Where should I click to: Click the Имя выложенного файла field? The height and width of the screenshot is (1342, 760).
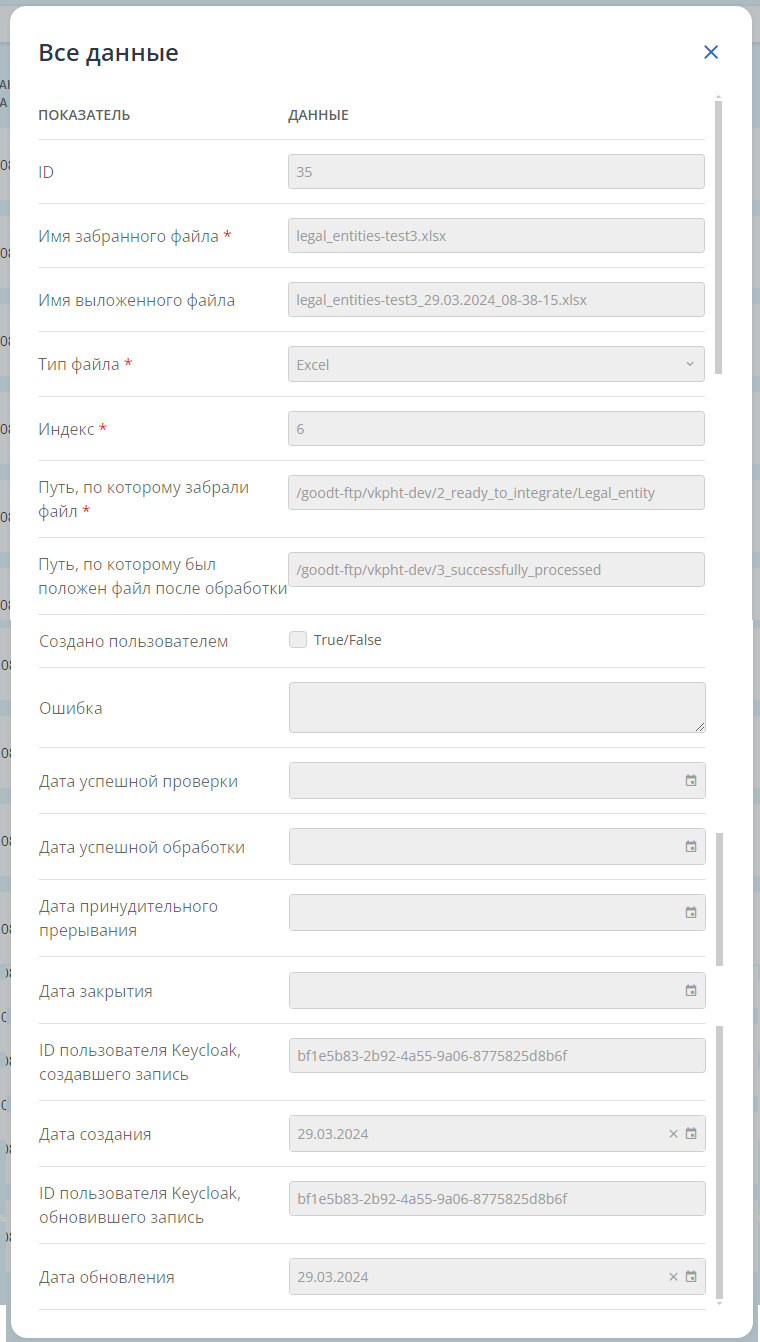point(496,300)
